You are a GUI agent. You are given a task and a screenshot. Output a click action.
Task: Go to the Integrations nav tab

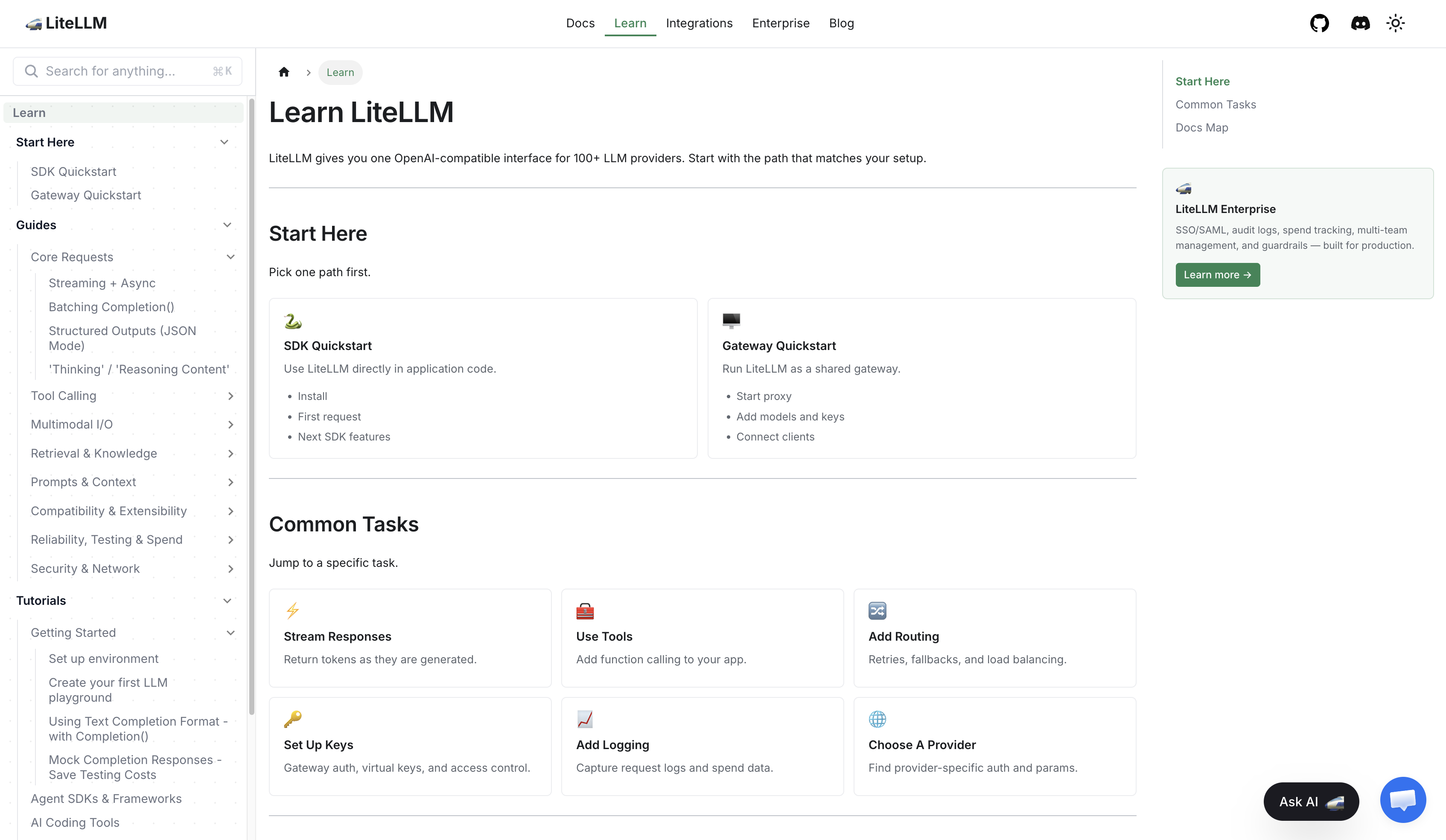(699, 23)
